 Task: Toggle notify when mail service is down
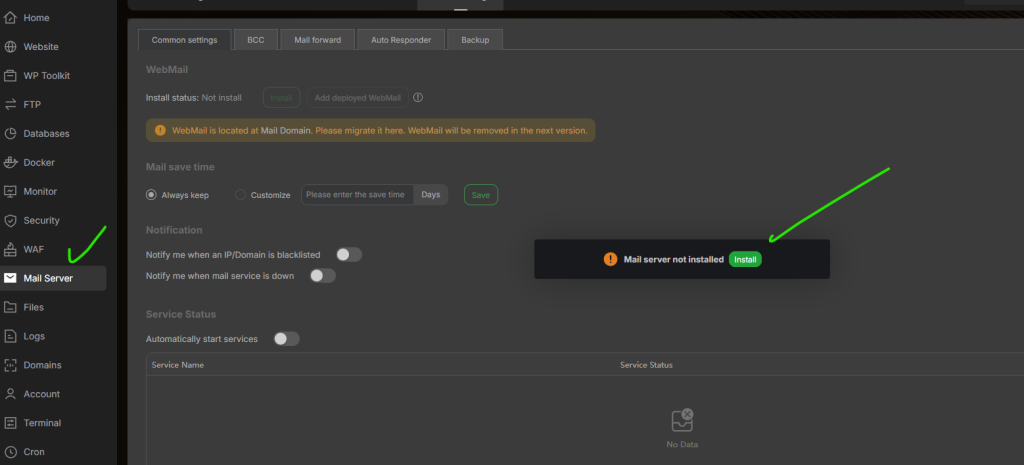[323, 276]
